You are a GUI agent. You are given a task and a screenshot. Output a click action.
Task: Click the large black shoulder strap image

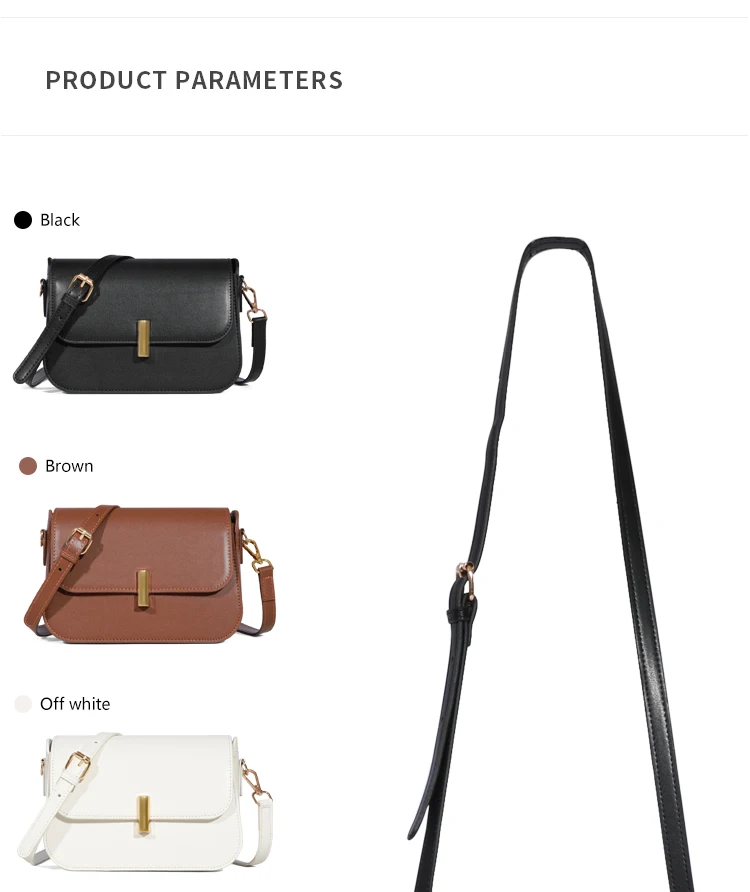coord(551,563)
